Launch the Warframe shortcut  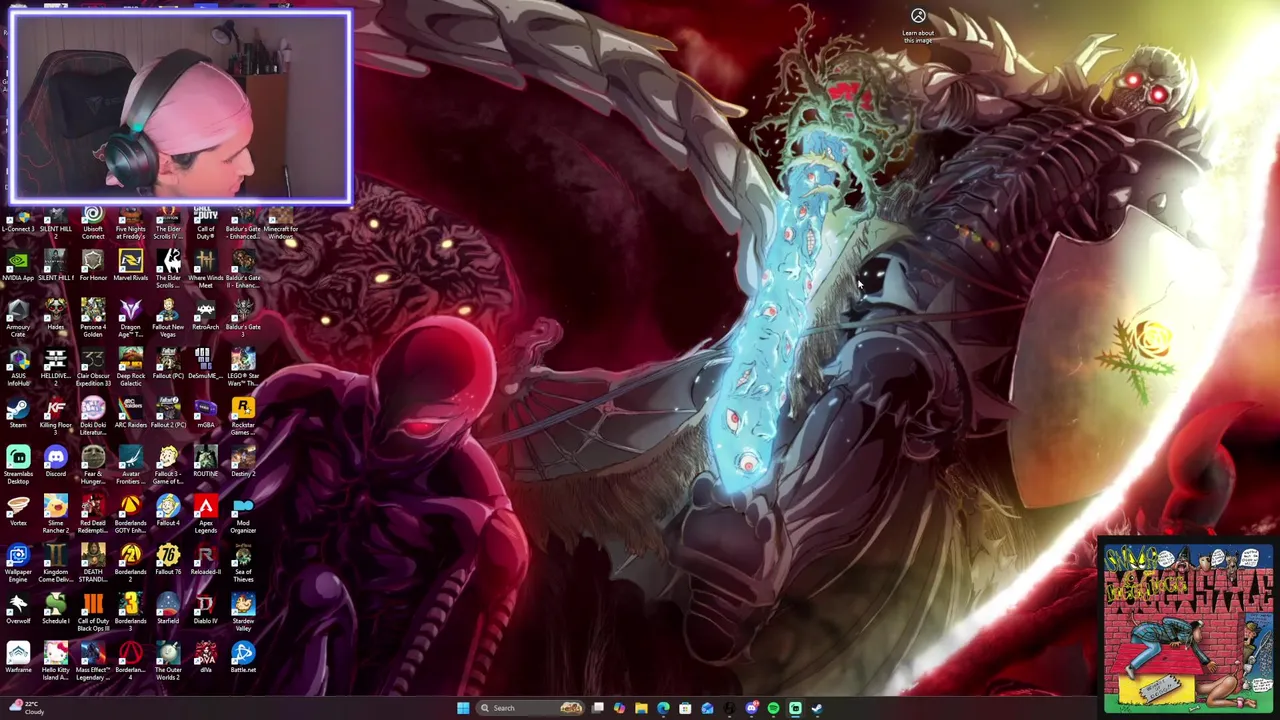point(18,658)
